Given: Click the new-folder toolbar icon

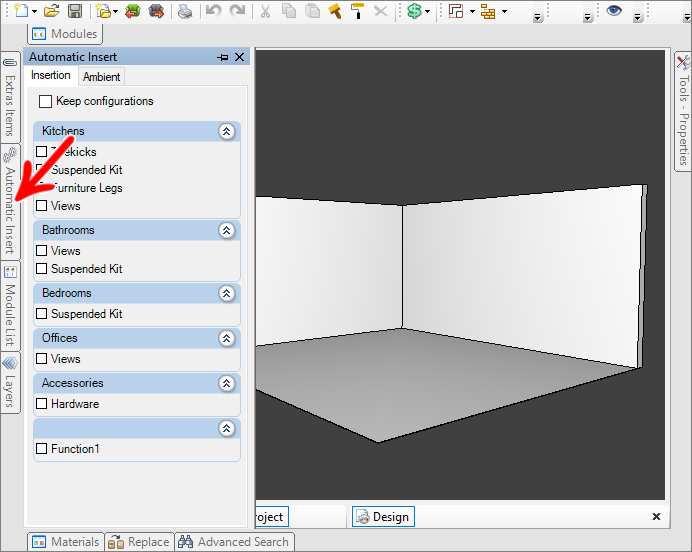Looking at the screenshot, I should click(104, 11).
